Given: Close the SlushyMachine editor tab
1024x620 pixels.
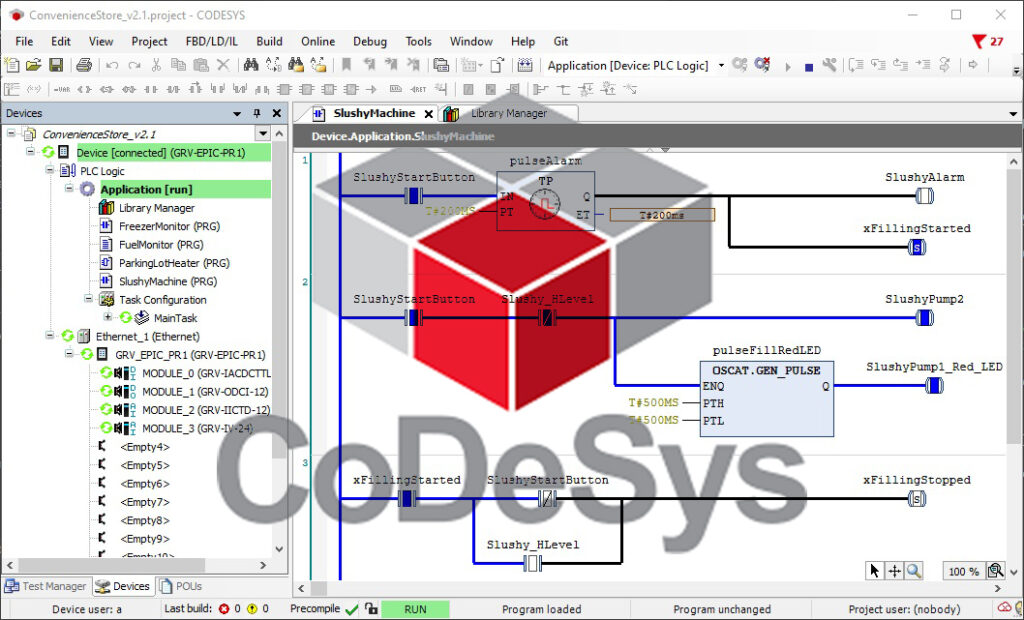Looking at the screenshot, I should 428,114.
